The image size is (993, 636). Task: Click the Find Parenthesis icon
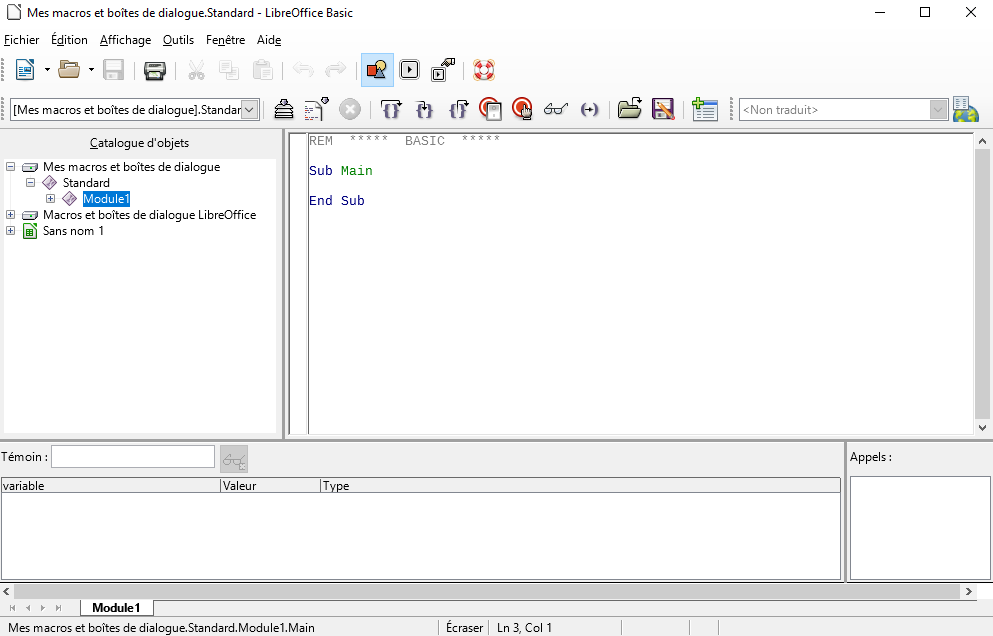coord(589,110)
